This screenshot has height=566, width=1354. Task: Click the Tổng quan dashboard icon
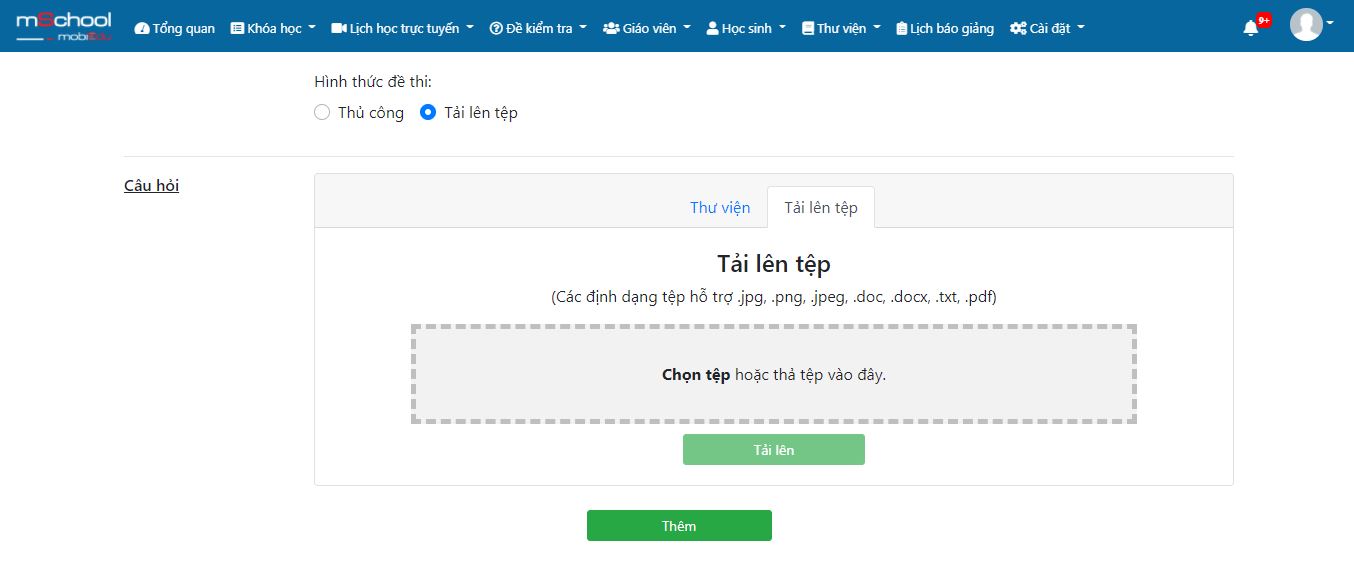(141, 29)
